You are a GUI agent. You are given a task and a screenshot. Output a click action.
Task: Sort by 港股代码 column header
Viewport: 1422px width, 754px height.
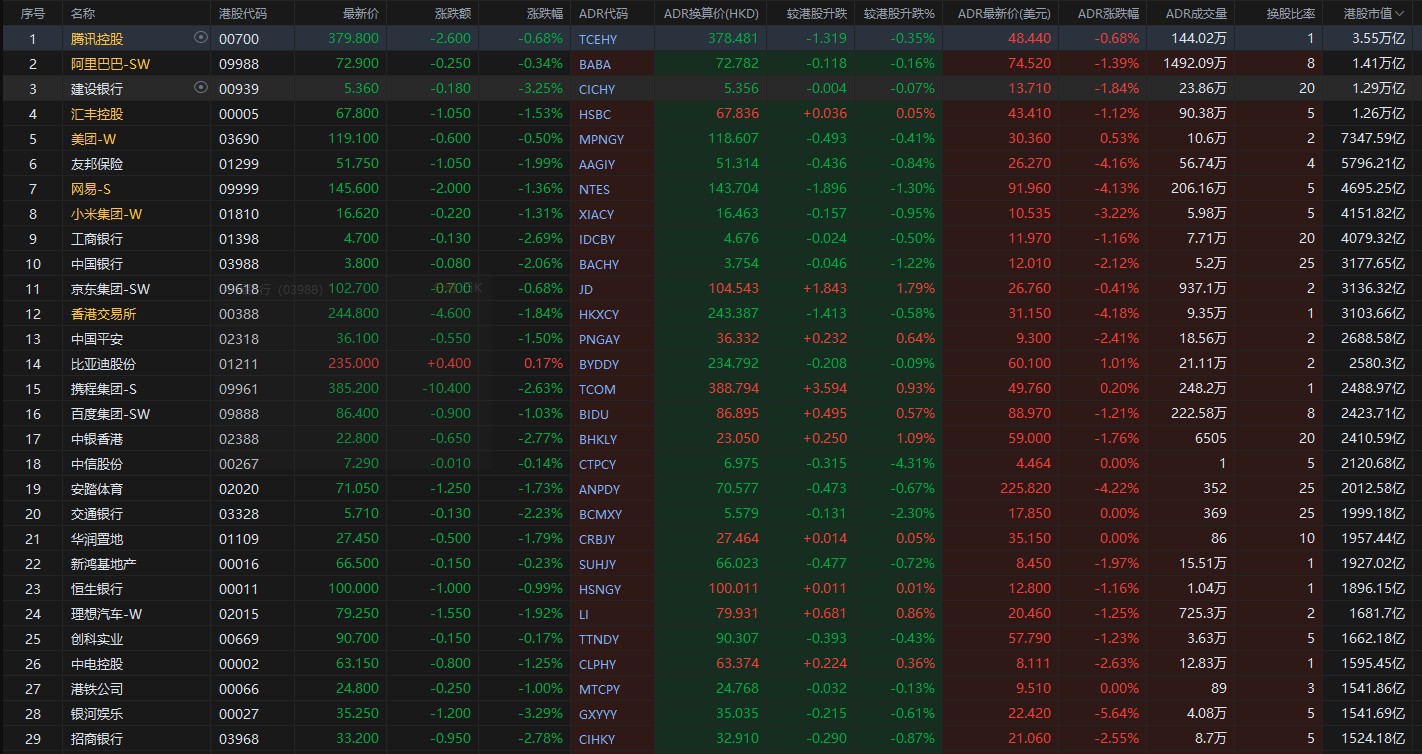click(243, 13)
